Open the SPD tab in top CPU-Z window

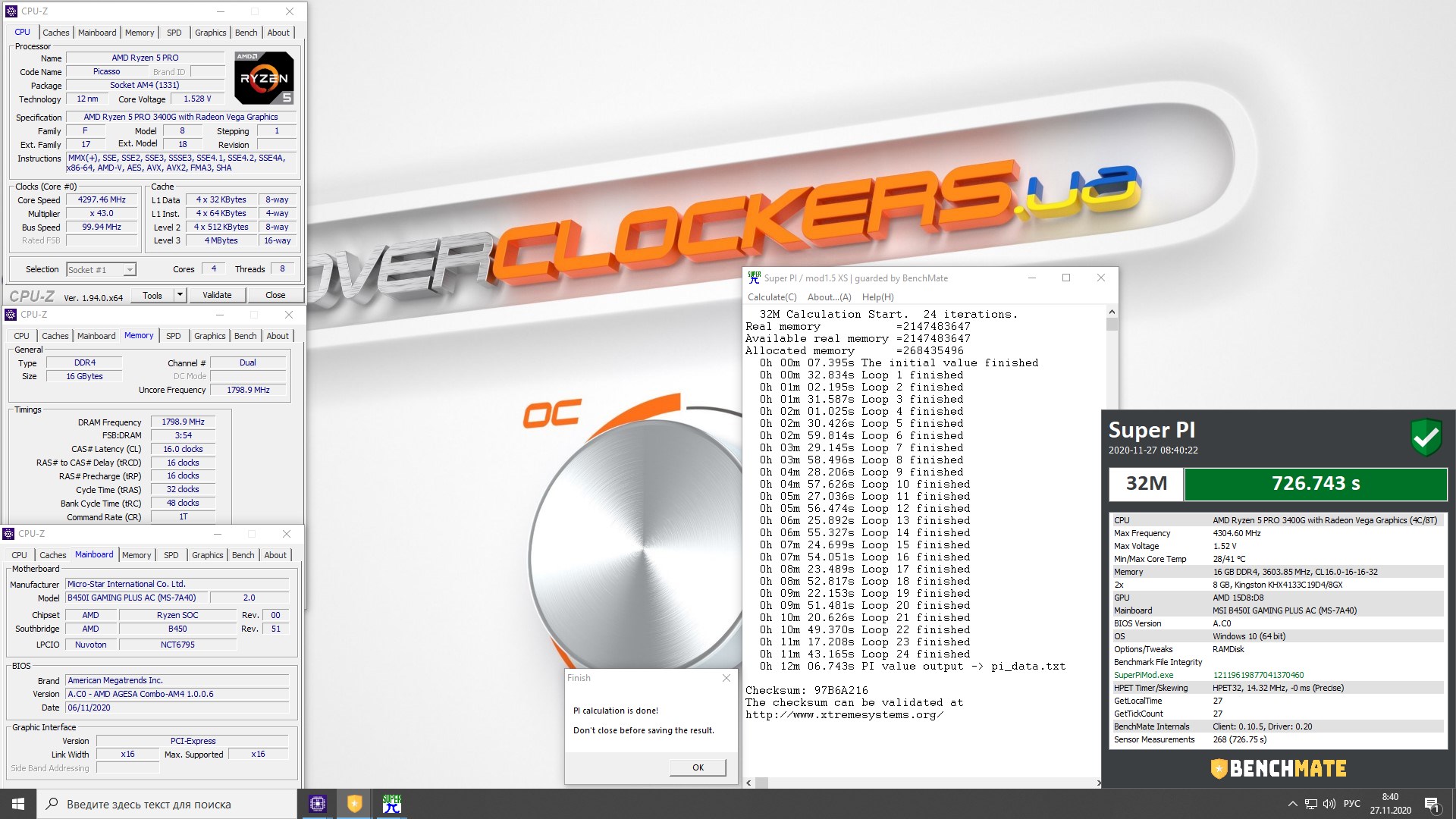(174, 33)
